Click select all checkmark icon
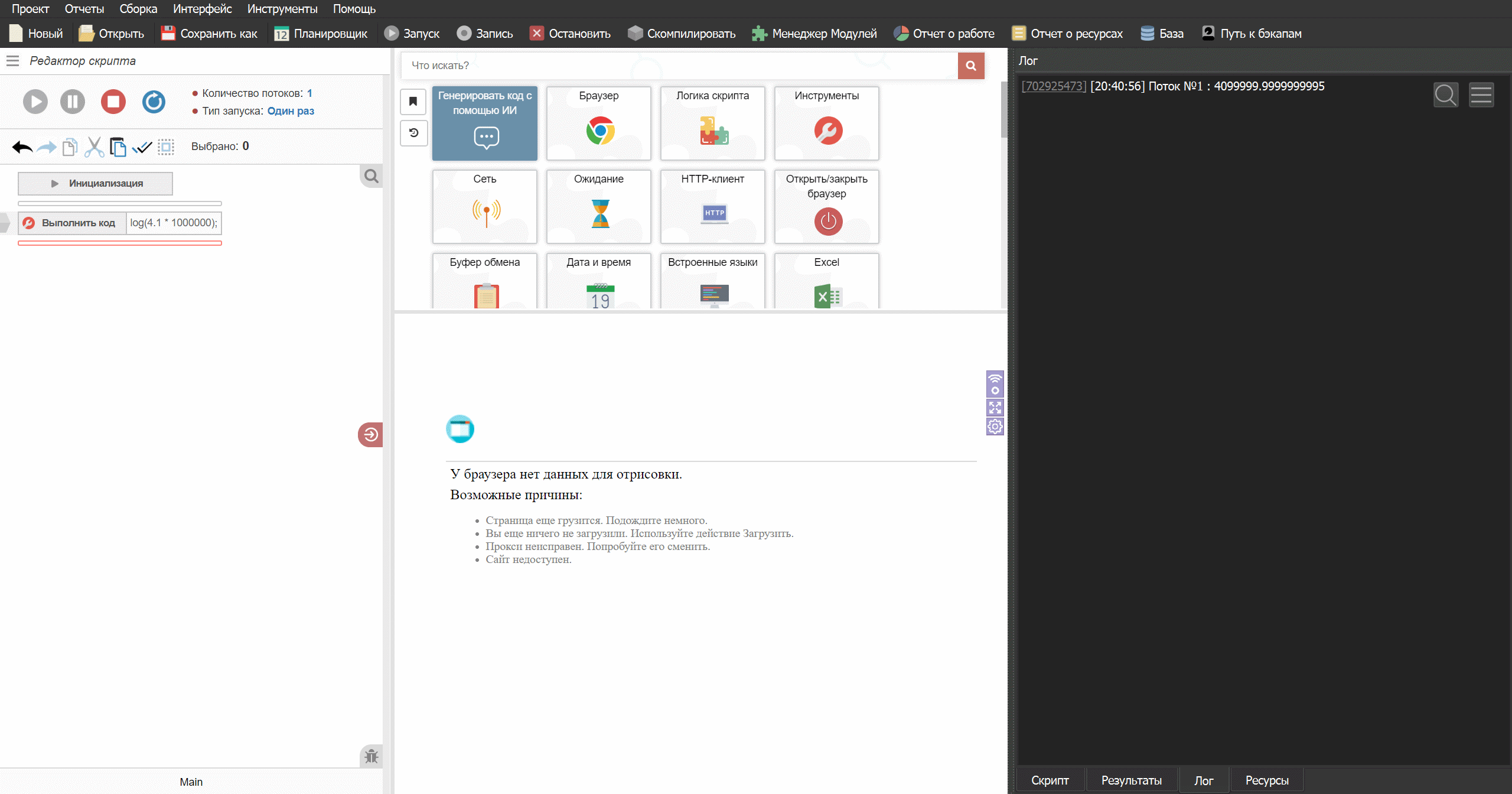The width and height of the screenshot is (1512, 794). pyautogui.click(x=142, y=147)
